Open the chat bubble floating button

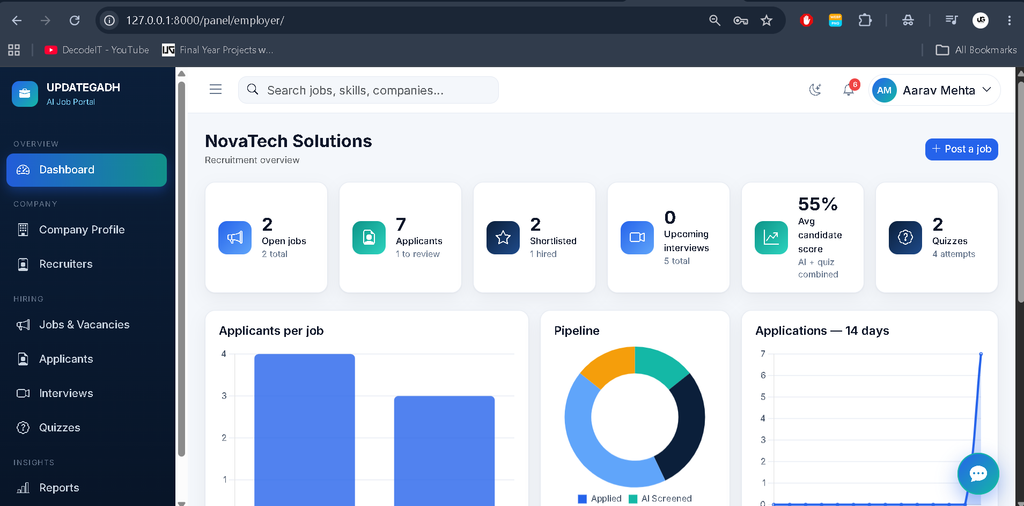(x=978, y=474)
